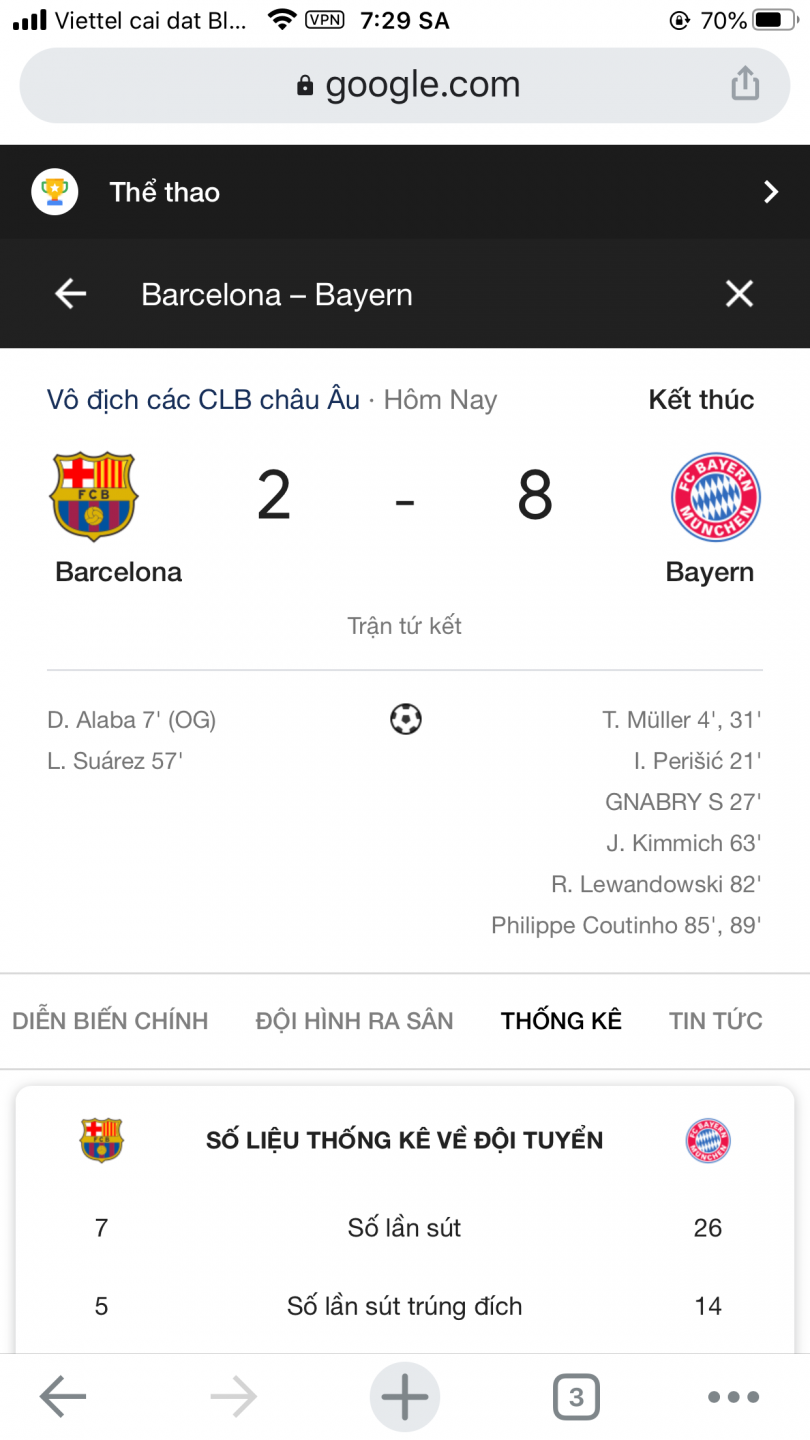Go back using the arrow beside Barcelona – Bayern
Screen dimensions: 810x1440
pyautogui.click(x=70, y=294)
